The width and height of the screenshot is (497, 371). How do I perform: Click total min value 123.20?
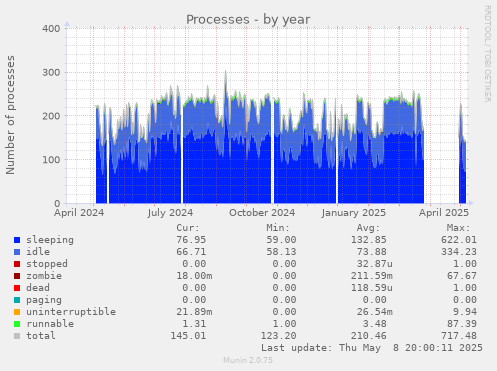click(x=278, y=336)
